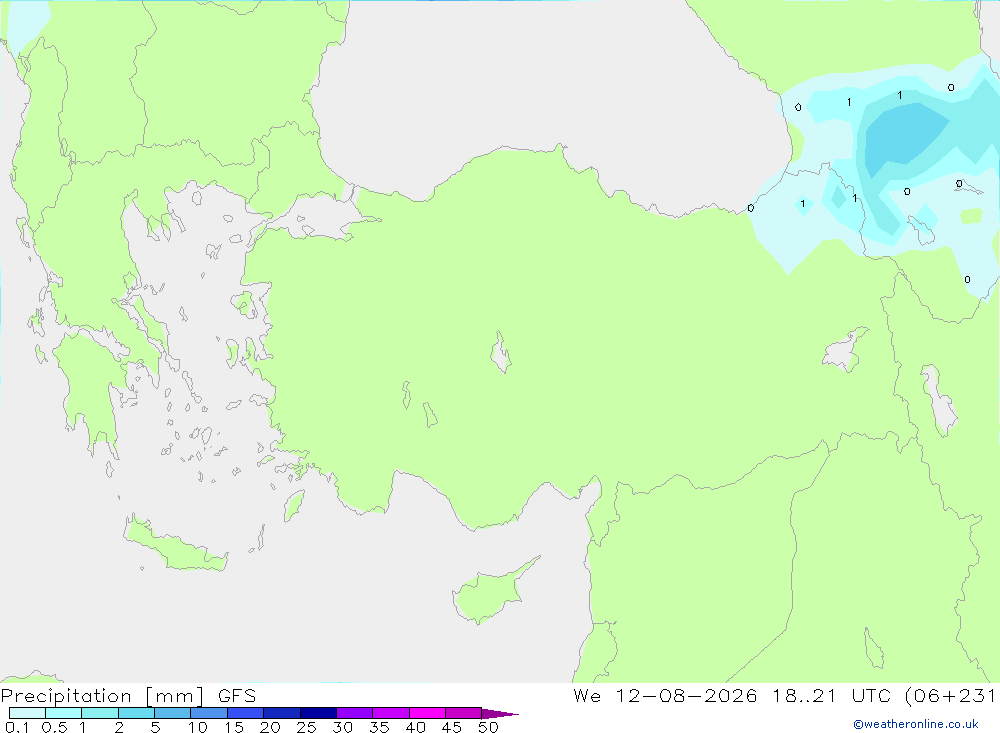Pick the 30–35 mm violet legend swatch

(x=355, y=713)
